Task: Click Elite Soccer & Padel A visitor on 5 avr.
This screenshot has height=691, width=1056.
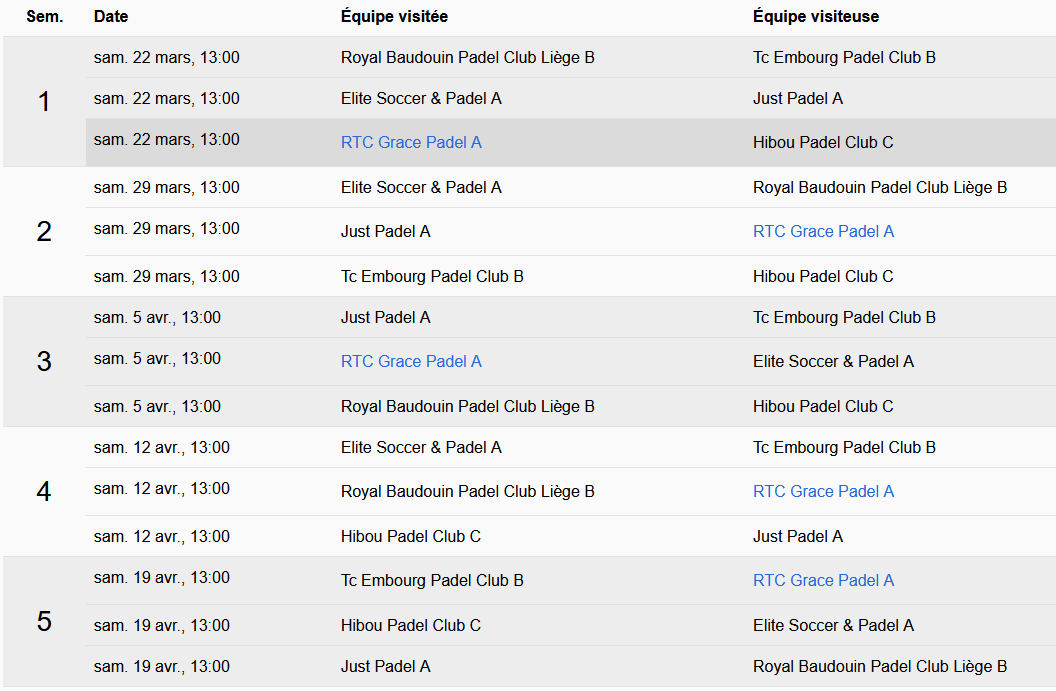Action: 833,361
